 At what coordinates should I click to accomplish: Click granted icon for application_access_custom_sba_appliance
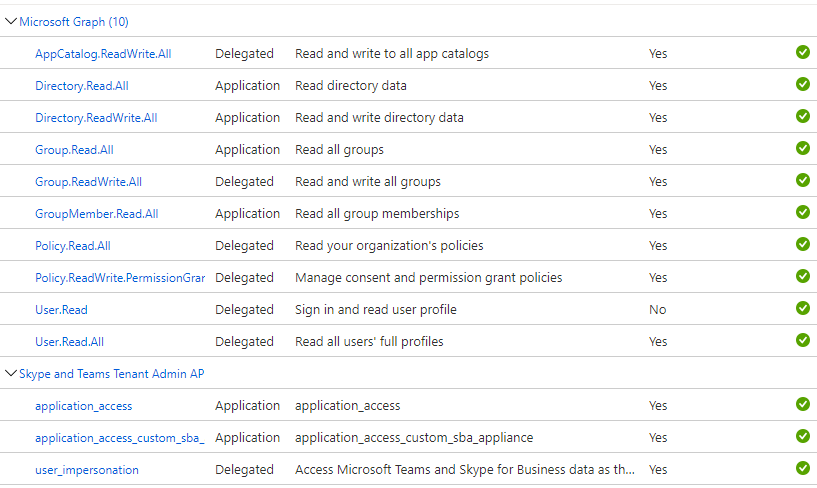(x=803, y=436)
